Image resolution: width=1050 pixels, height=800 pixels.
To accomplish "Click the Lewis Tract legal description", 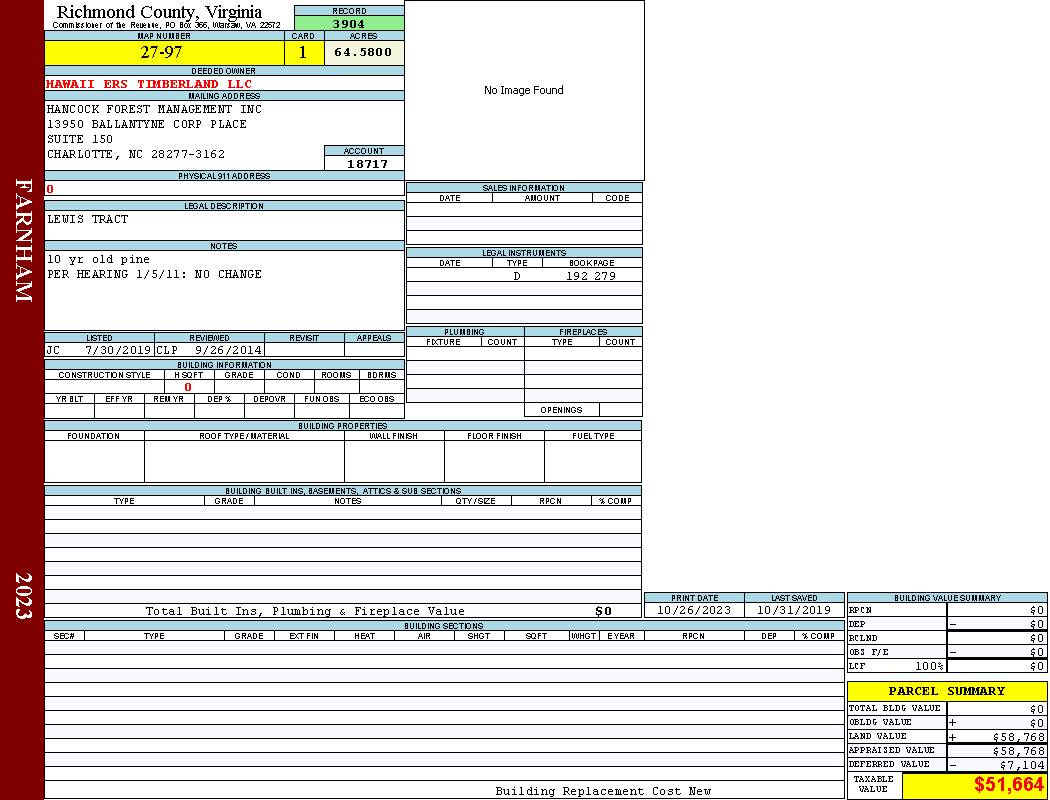I will click(88, 219).
